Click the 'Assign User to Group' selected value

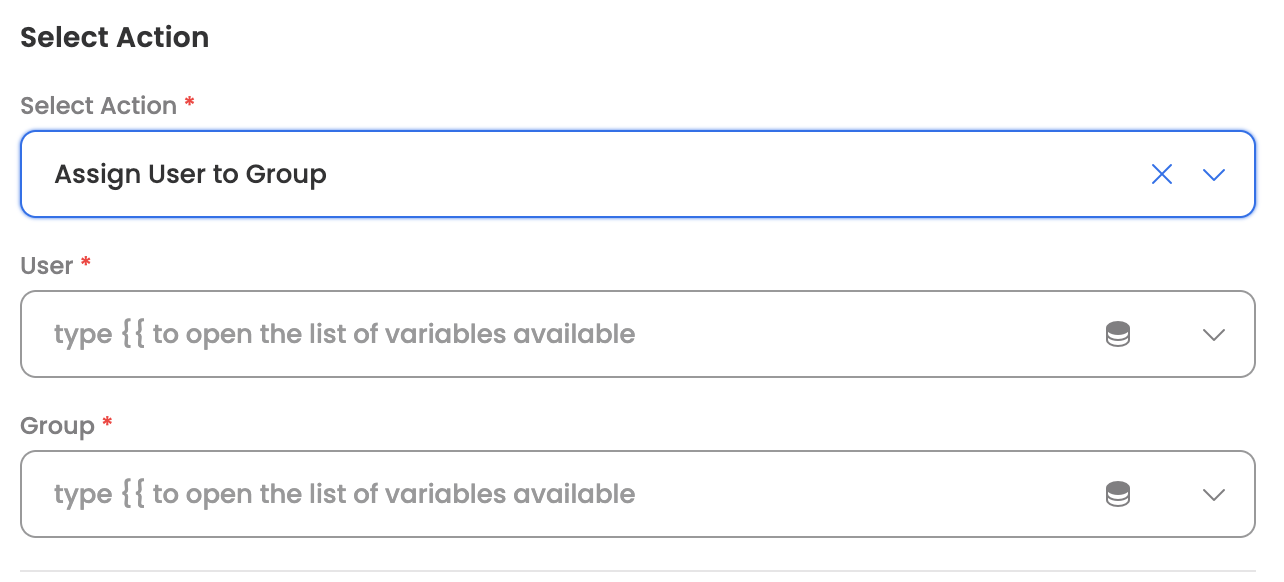coord(190,175)
